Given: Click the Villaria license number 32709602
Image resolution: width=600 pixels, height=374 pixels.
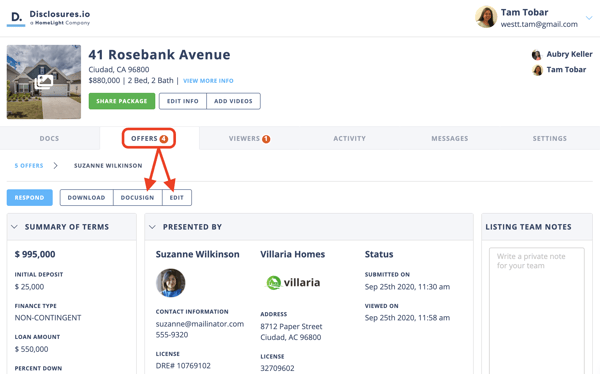Looking at the screenshot, I should (x=277, y=368).
